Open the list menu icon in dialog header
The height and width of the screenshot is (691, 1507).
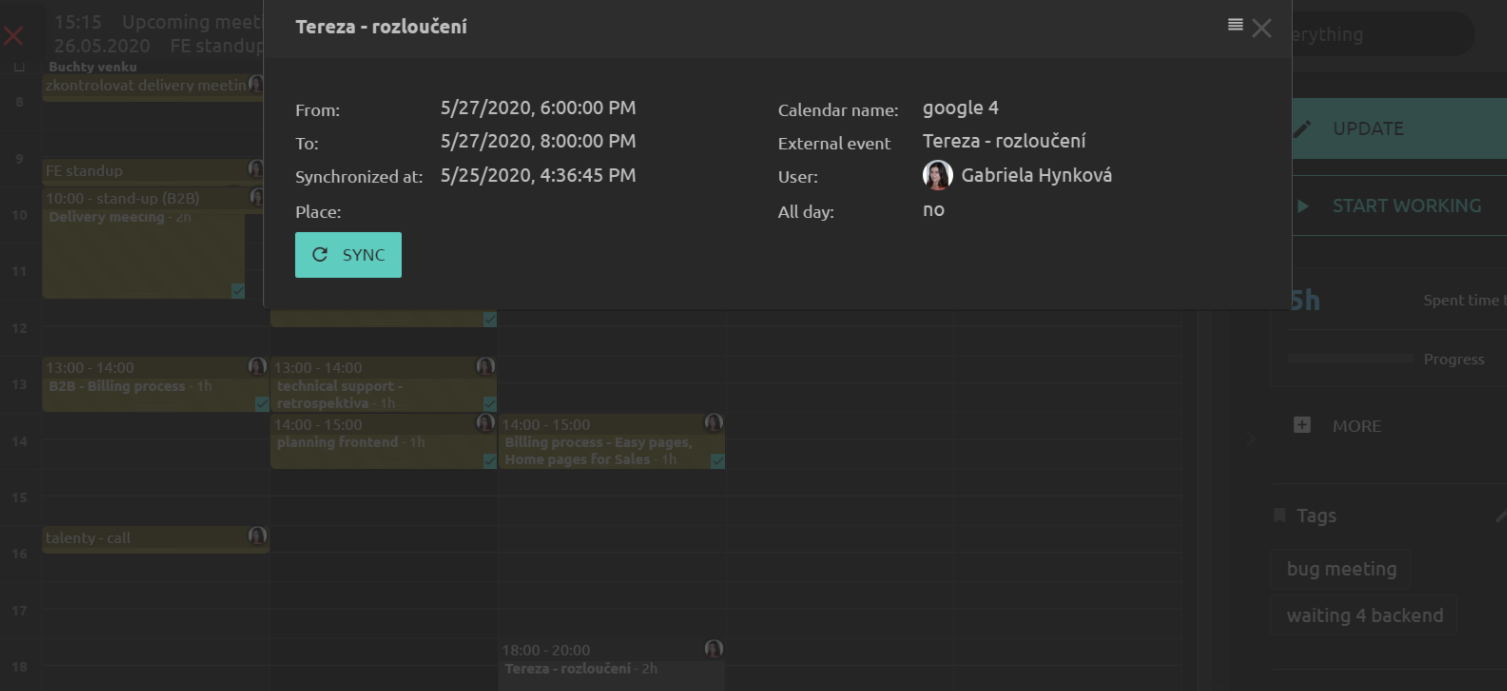1235,25
